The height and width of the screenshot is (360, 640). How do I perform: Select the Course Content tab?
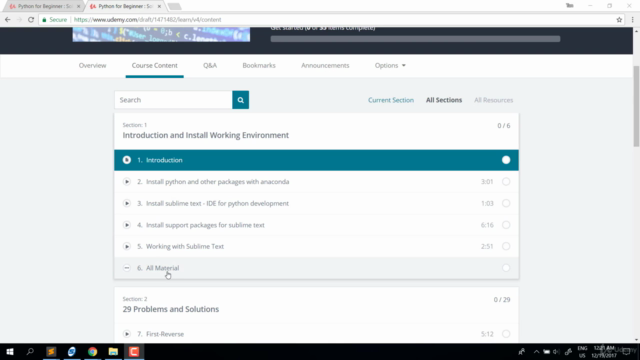point(155,65)
